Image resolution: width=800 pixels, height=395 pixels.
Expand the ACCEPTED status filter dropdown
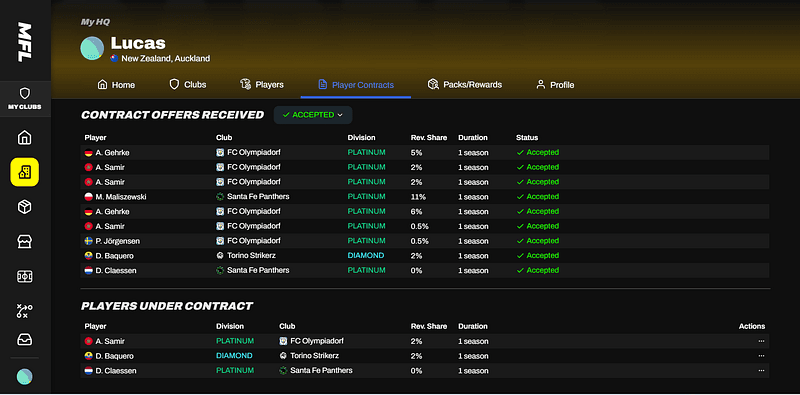(x=313, y=115)
